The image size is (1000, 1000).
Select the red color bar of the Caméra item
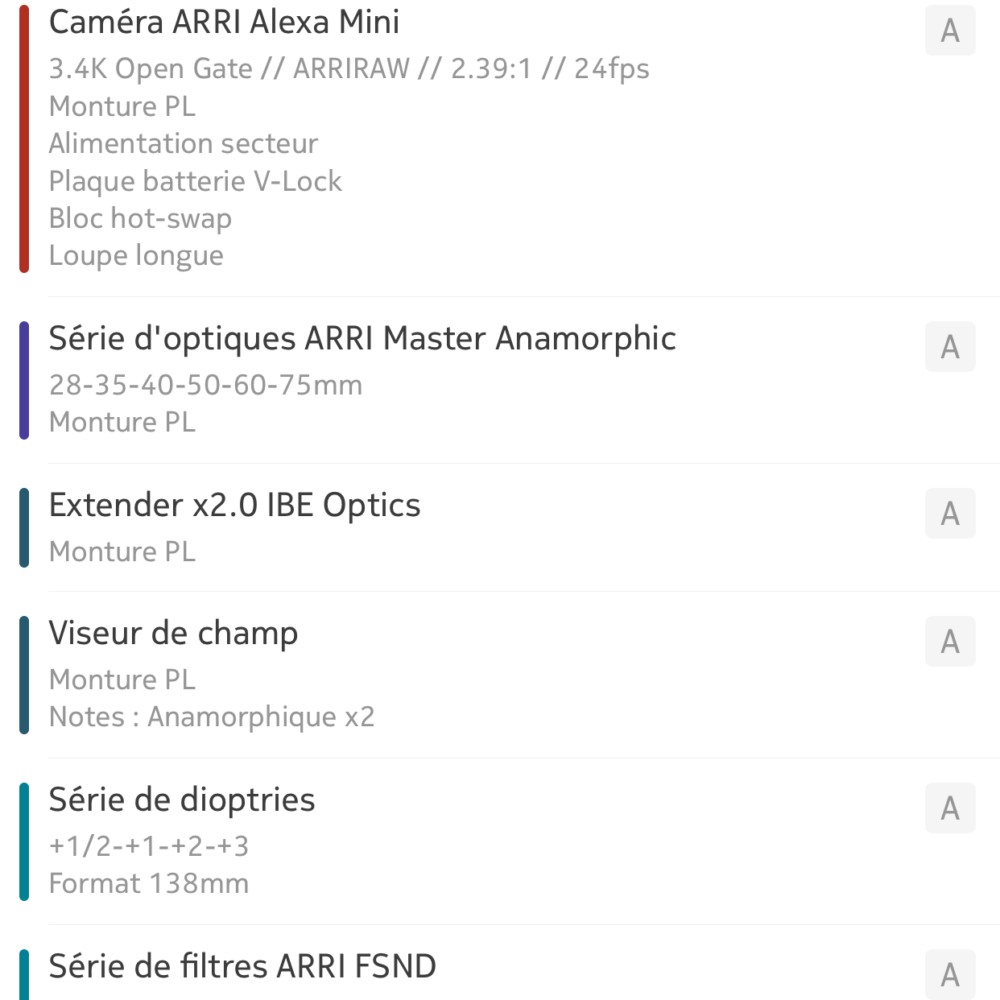tap(24, 139)
